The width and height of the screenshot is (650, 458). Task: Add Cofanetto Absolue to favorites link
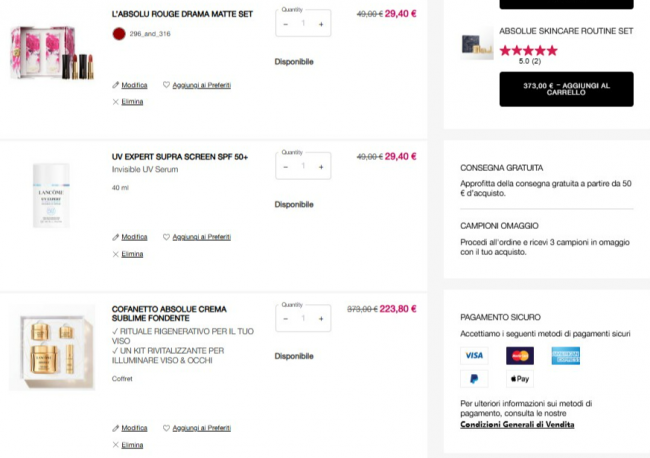(x=201, y=428)
